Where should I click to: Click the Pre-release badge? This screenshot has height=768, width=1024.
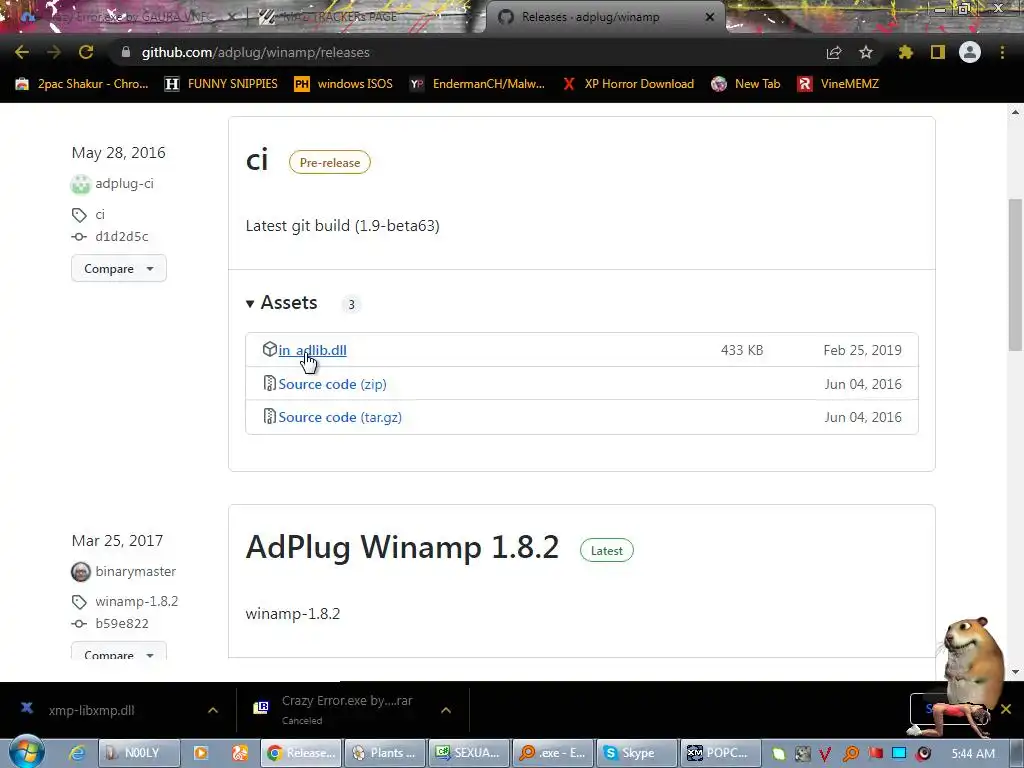[x=330, y=163]
